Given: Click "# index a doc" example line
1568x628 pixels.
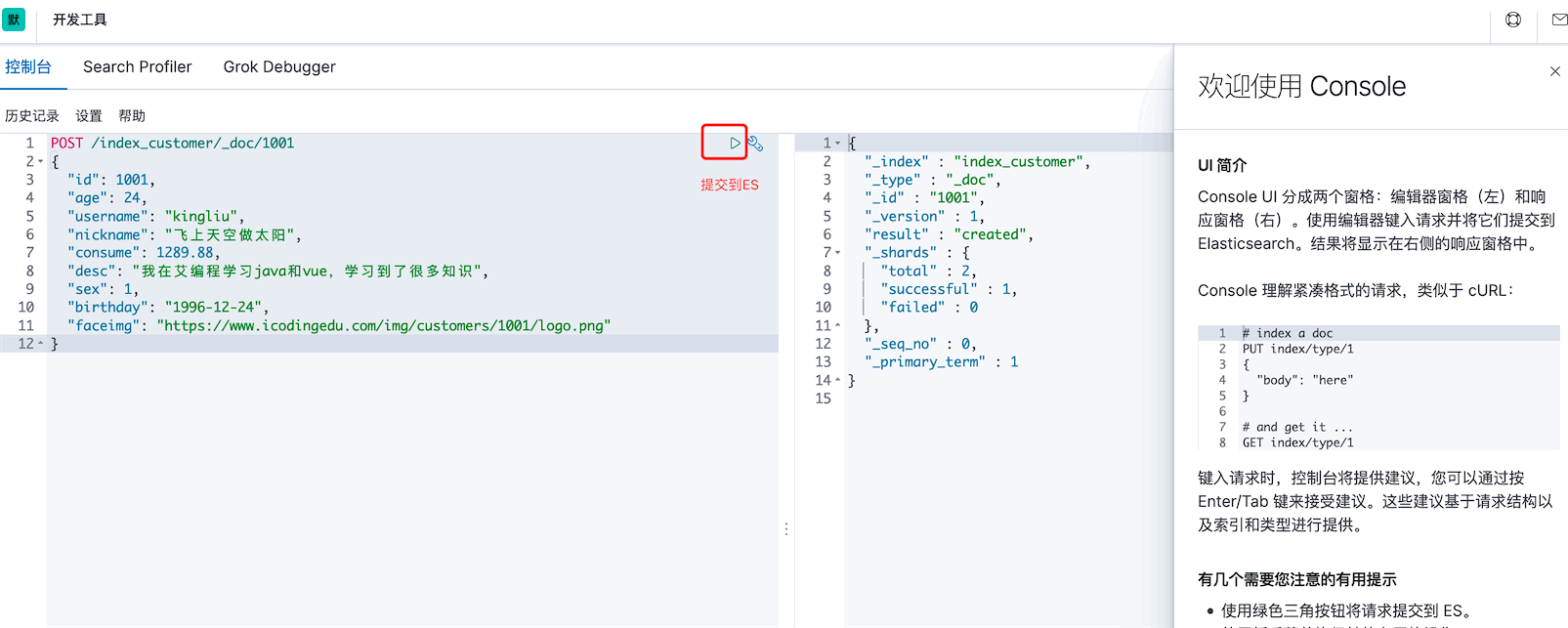Looking at the screenshot, I should point(1288,333).
